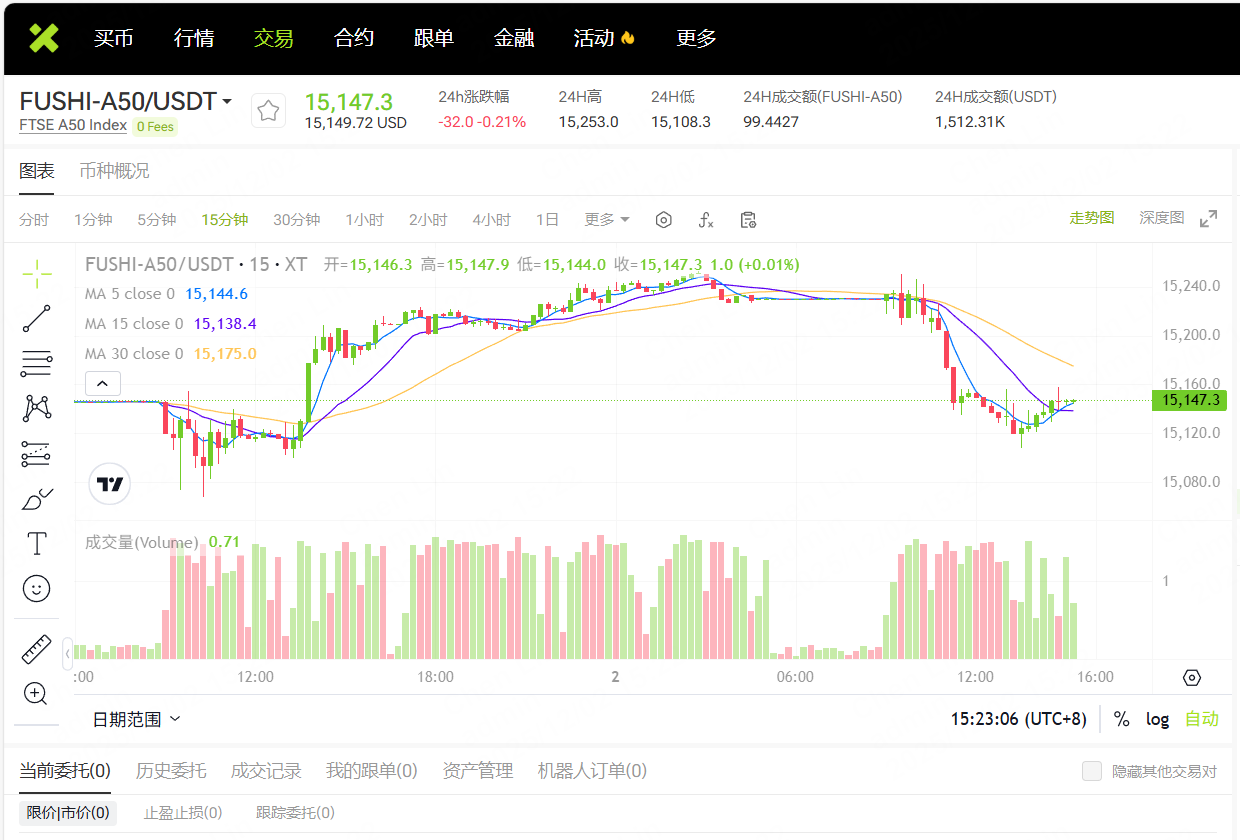Select the Measure ruler tool
This screenshot has height=840, width=1240.
(36, 648)
